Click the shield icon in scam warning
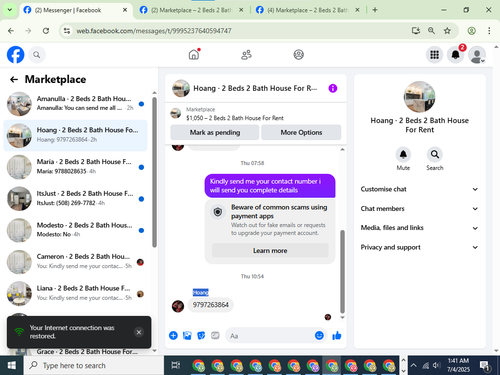This screenshot has height=375, width=500. coord(218,212)
